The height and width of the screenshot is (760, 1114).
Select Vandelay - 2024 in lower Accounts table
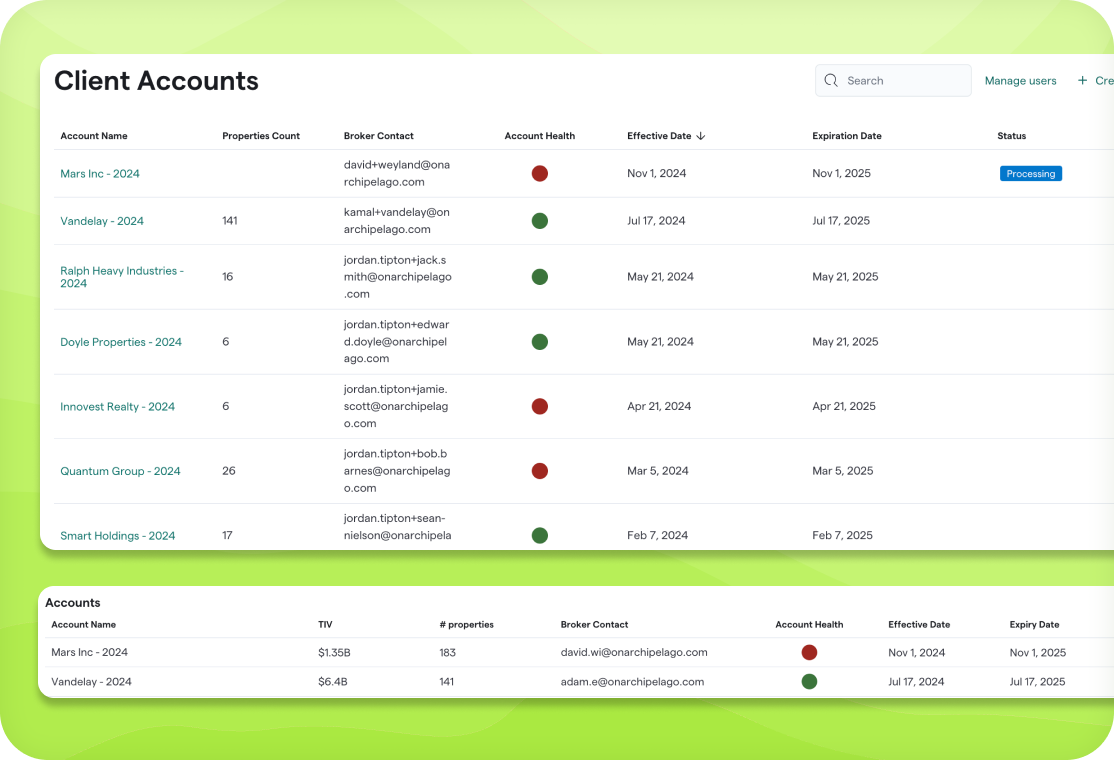pos(91,682)
